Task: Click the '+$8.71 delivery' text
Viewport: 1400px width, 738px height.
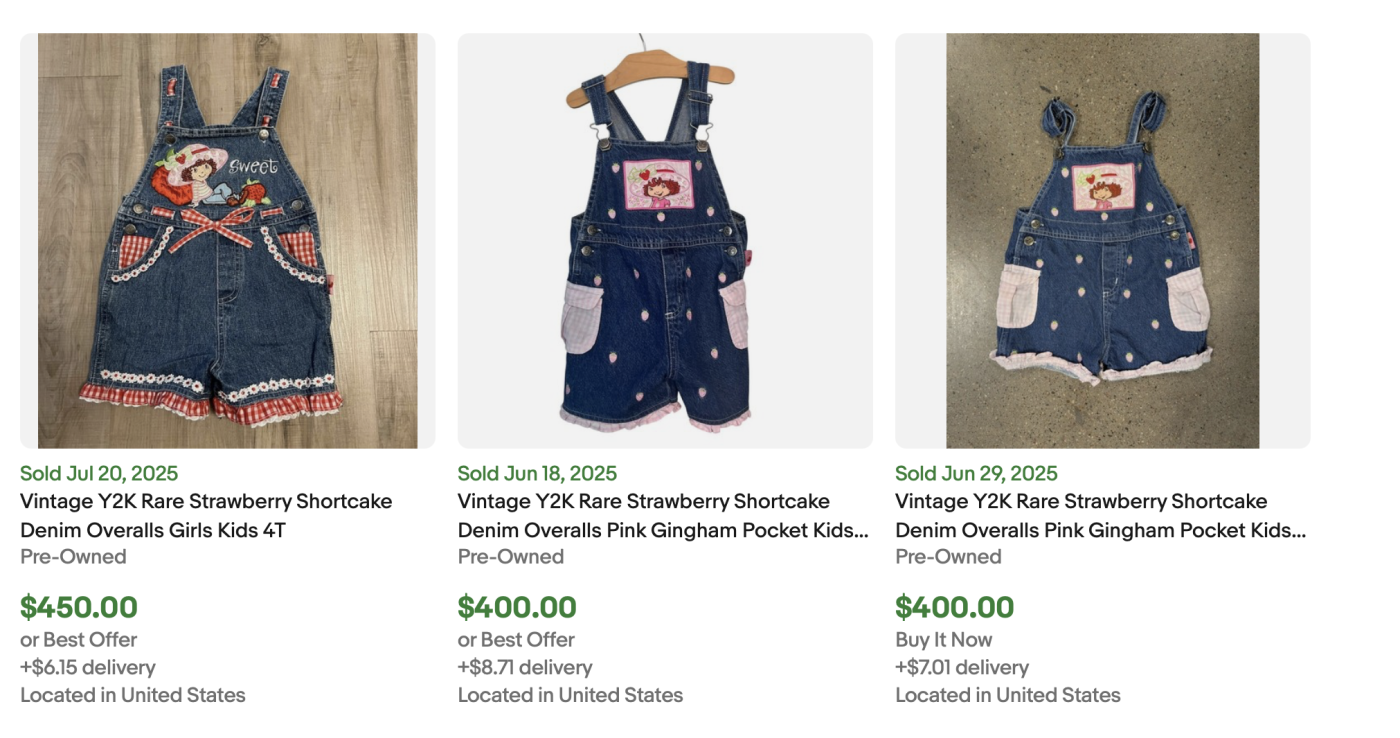Action: click(525, 667)
